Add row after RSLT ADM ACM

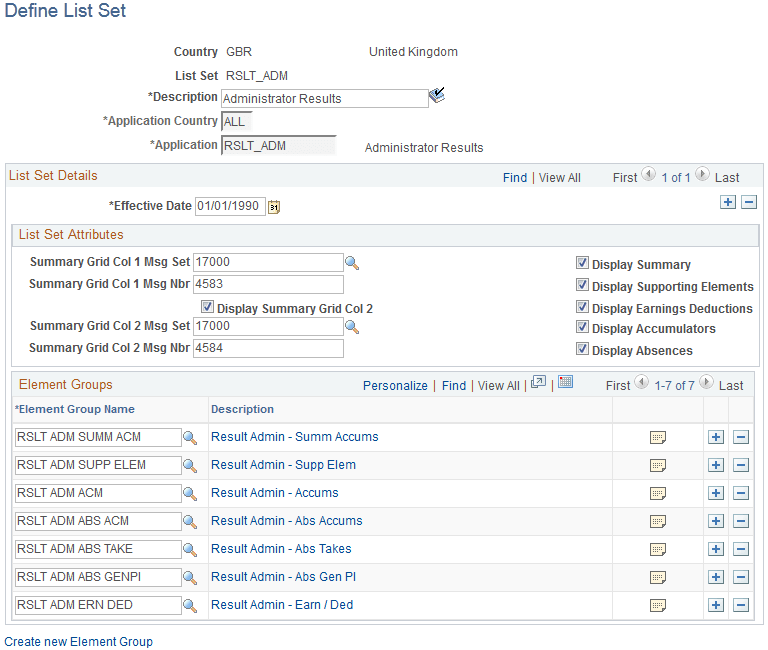coord(716,493)
